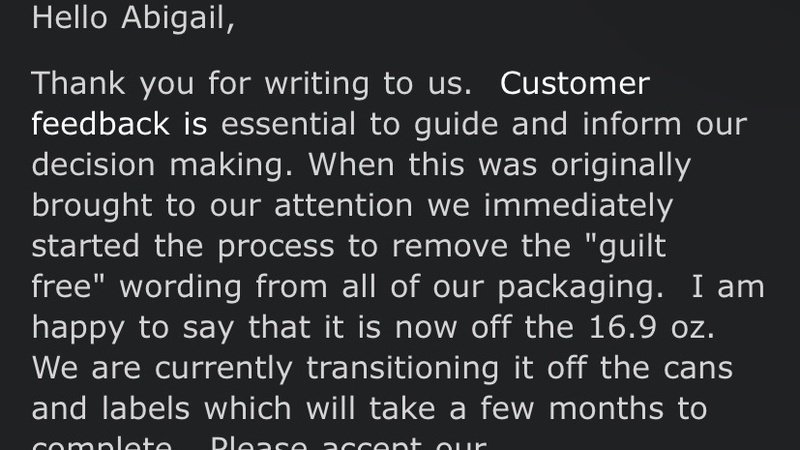Click the "Hello Abigail," greeting line
800x450 pixels.
(x=133, y=20)
